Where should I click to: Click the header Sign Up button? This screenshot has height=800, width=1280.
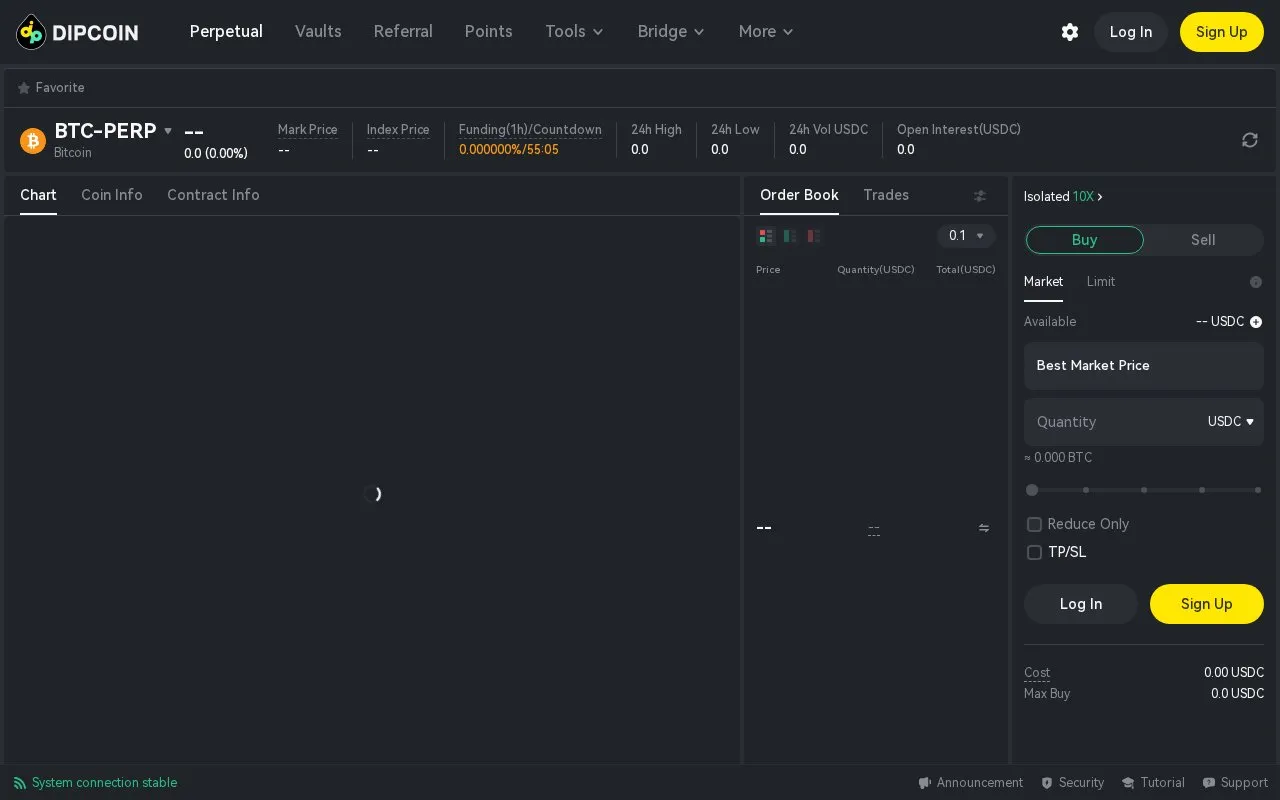coord(1222,32)
